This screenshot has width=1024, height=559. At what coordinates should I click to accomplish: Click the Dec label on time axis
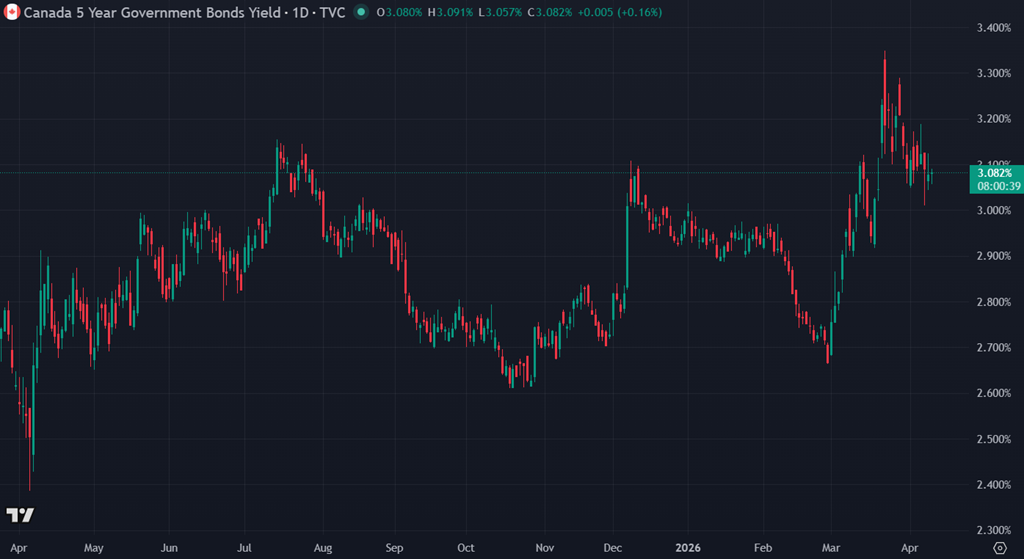612,548
